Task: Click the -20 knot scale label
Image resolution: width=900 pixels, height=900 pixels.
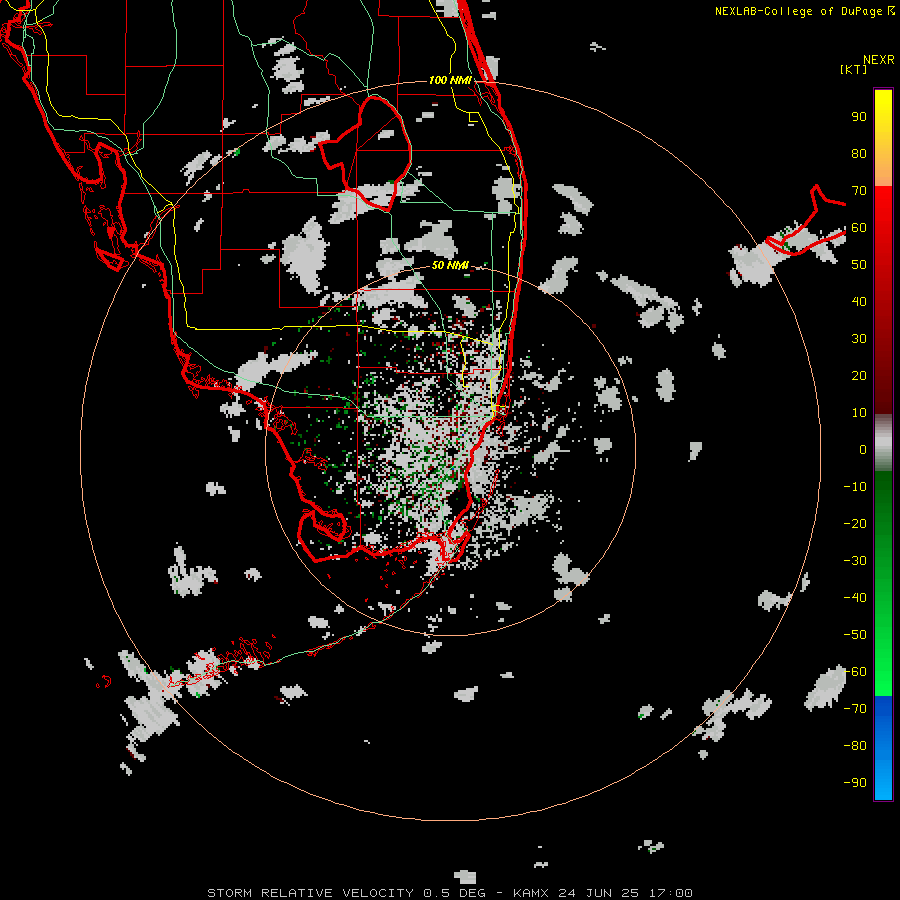Action: coord(855,523)
